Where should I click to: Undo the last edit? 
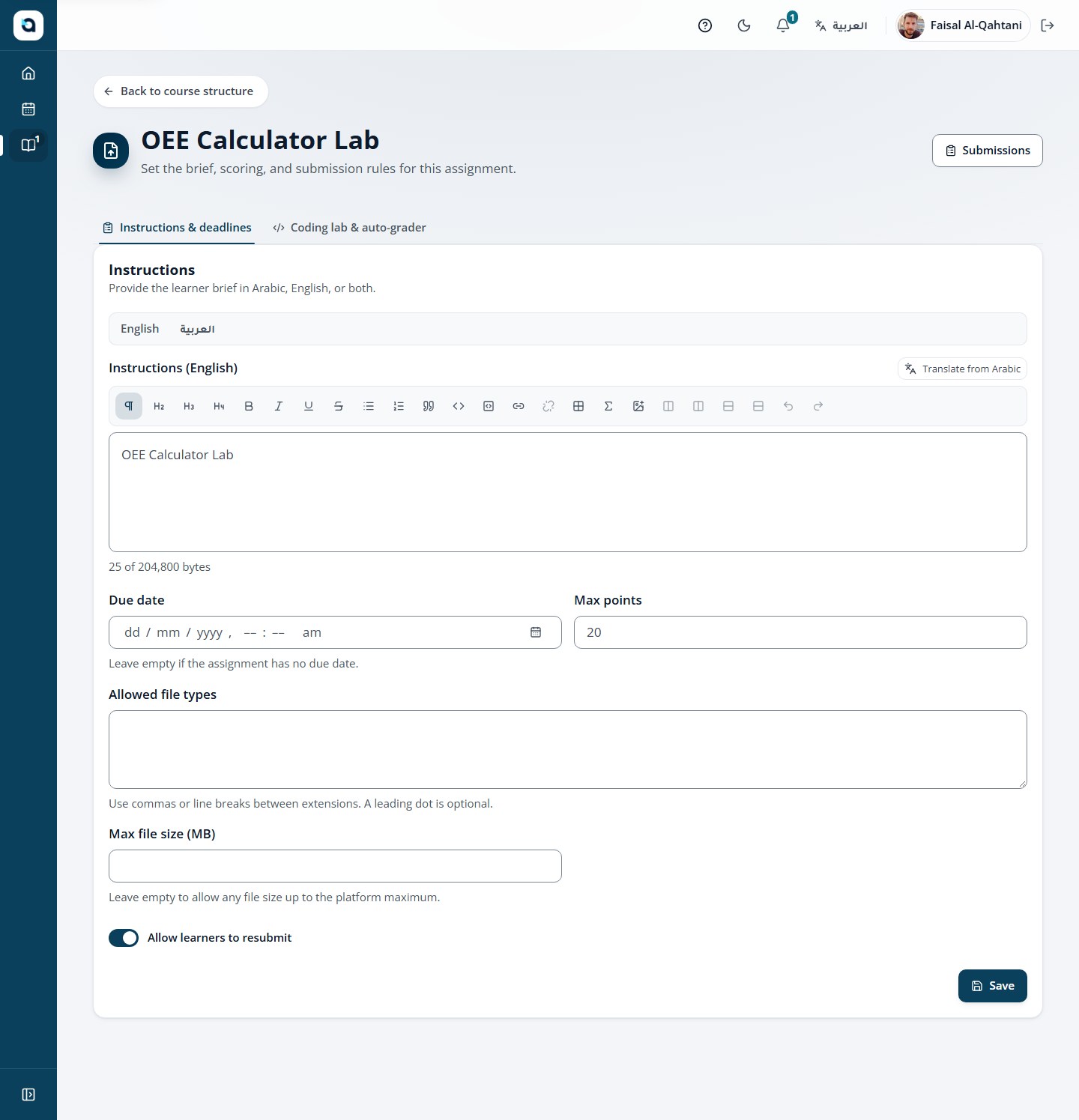pos(788,406)
